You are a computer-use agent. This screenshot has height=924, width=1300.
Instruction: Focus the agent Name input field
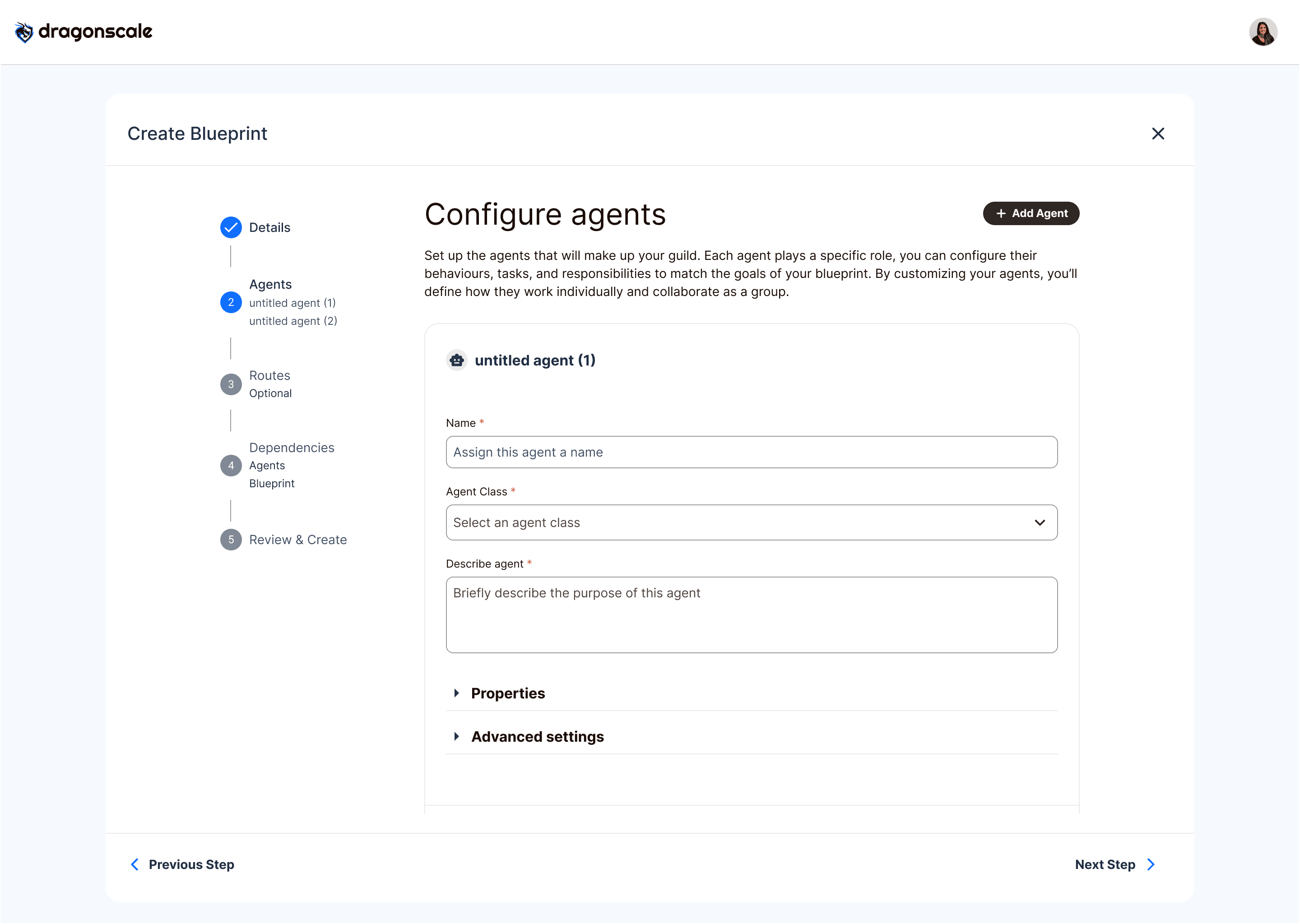pyautogui.click(x=751, y=453)
